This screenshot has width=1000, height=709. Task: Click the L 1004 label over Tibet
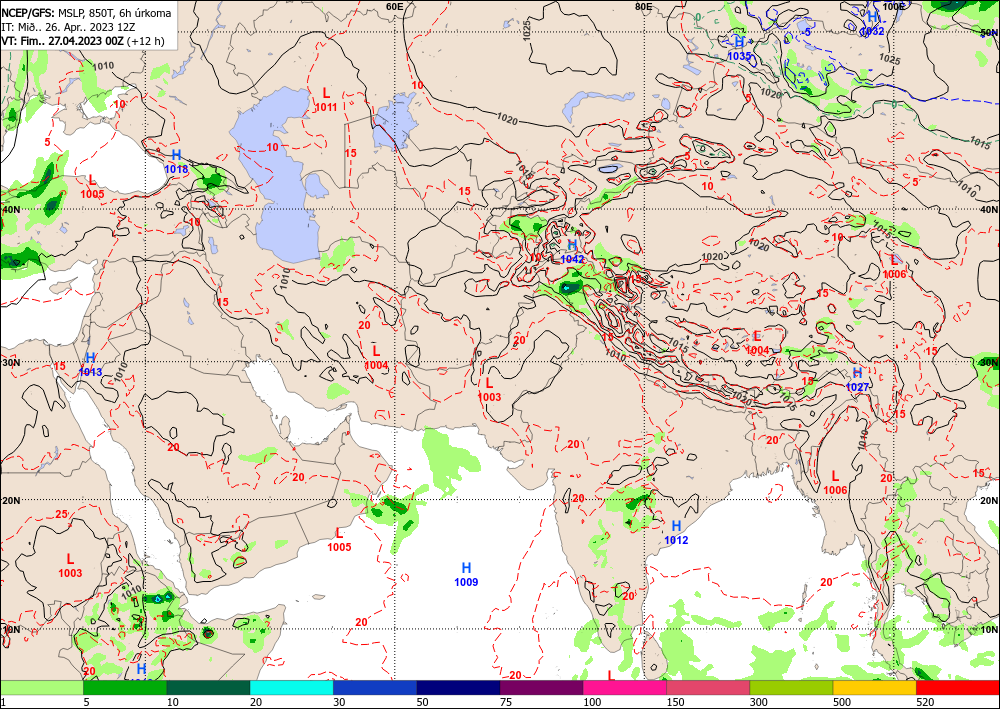point(758,343)
